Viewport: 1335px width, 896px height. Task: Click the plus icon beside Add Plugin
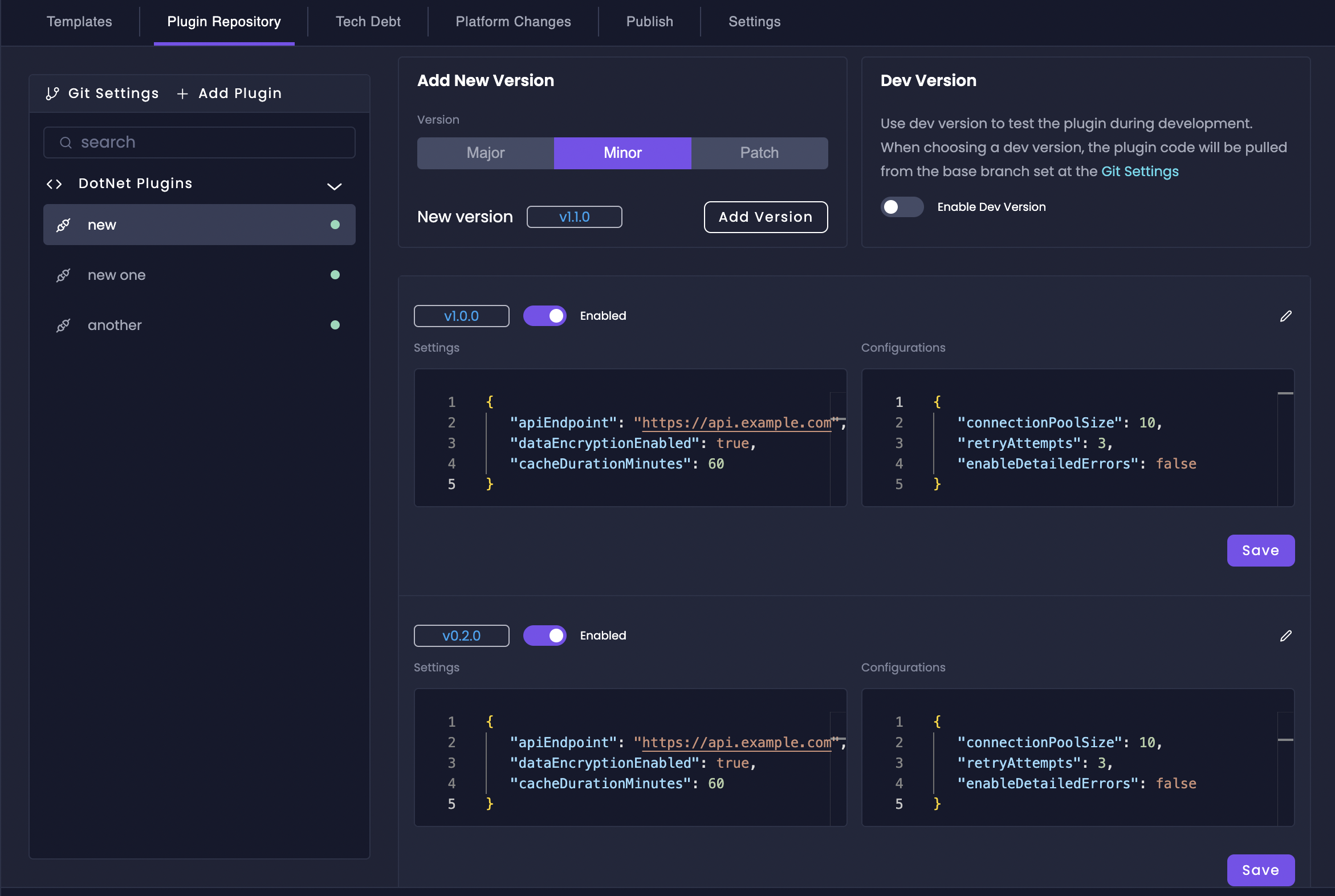click(182, 93)
